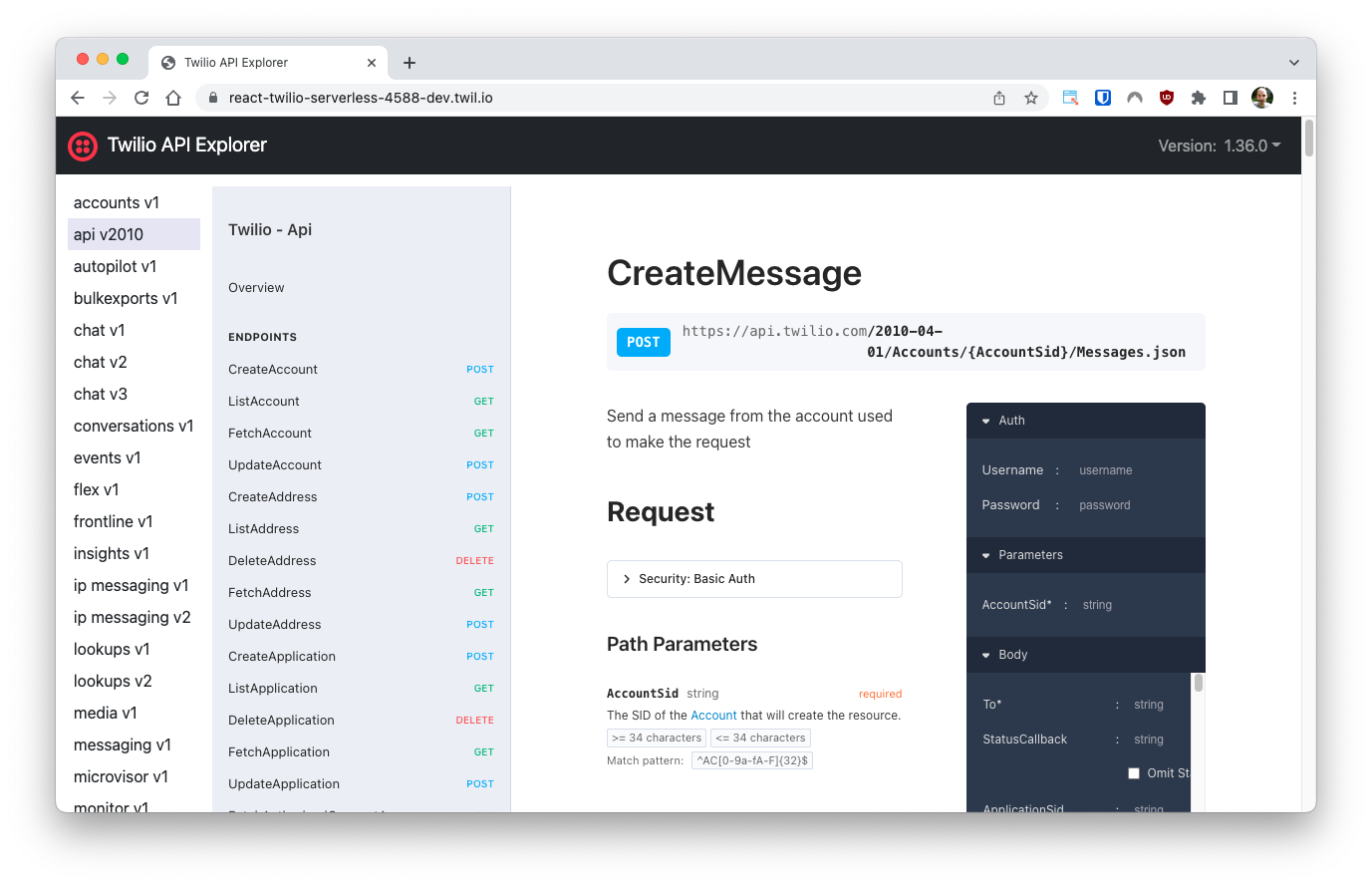
Task: Open new tab with plus icon
Action: [x=410, y=63]
